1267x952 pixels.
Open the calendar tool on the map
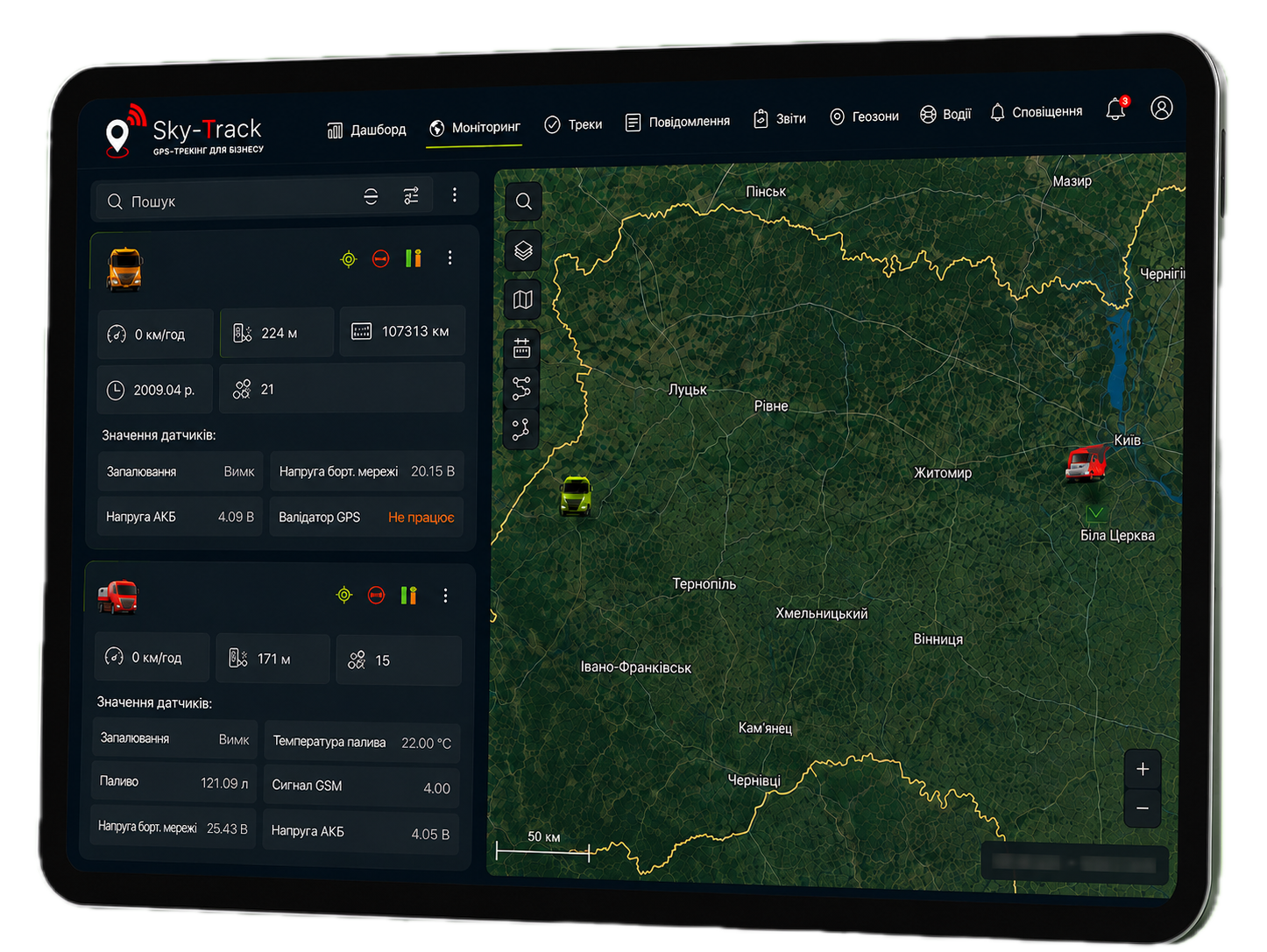pos(522,348)
